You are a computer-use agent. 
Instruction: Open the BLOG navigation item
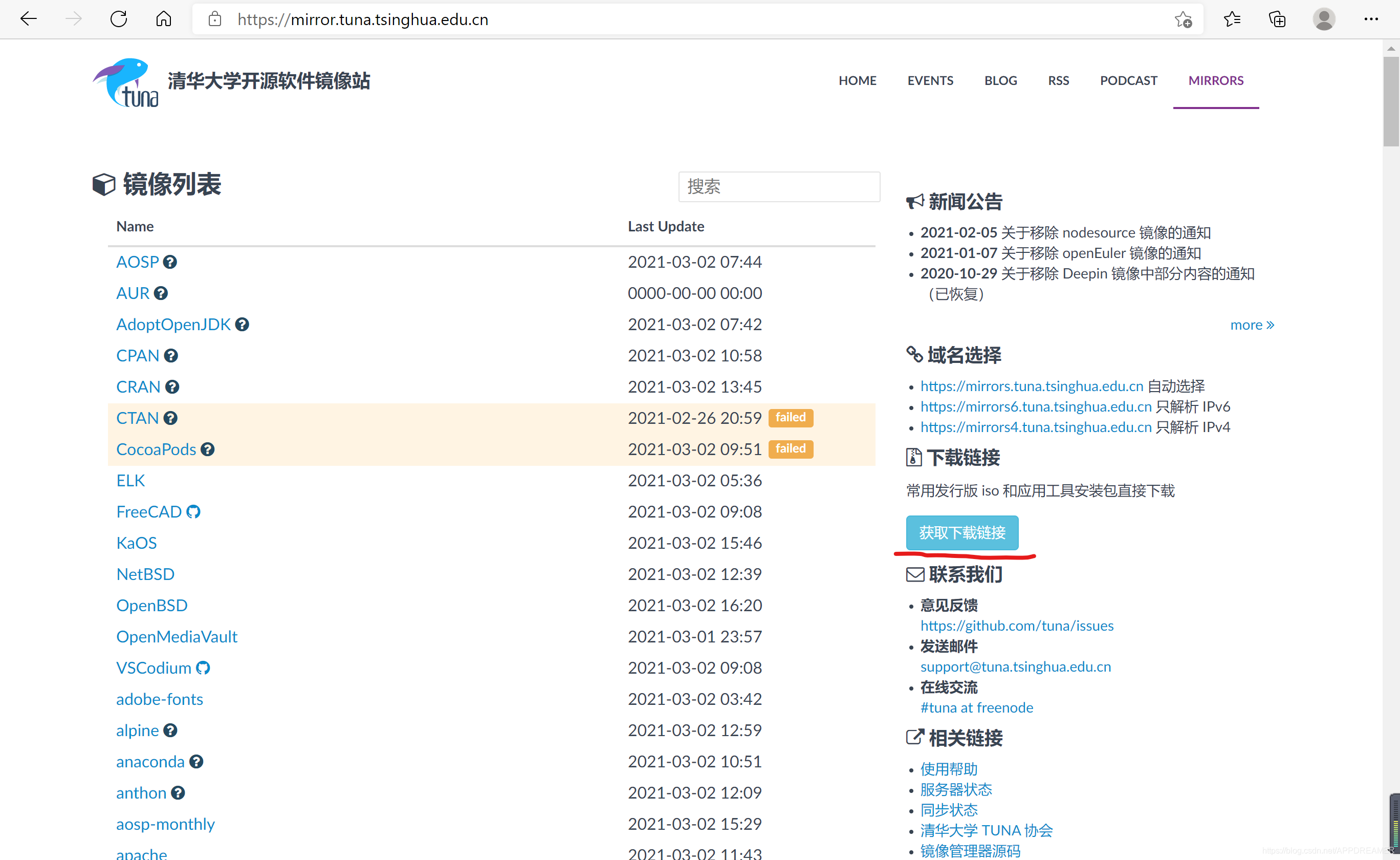pos(1000,81)
